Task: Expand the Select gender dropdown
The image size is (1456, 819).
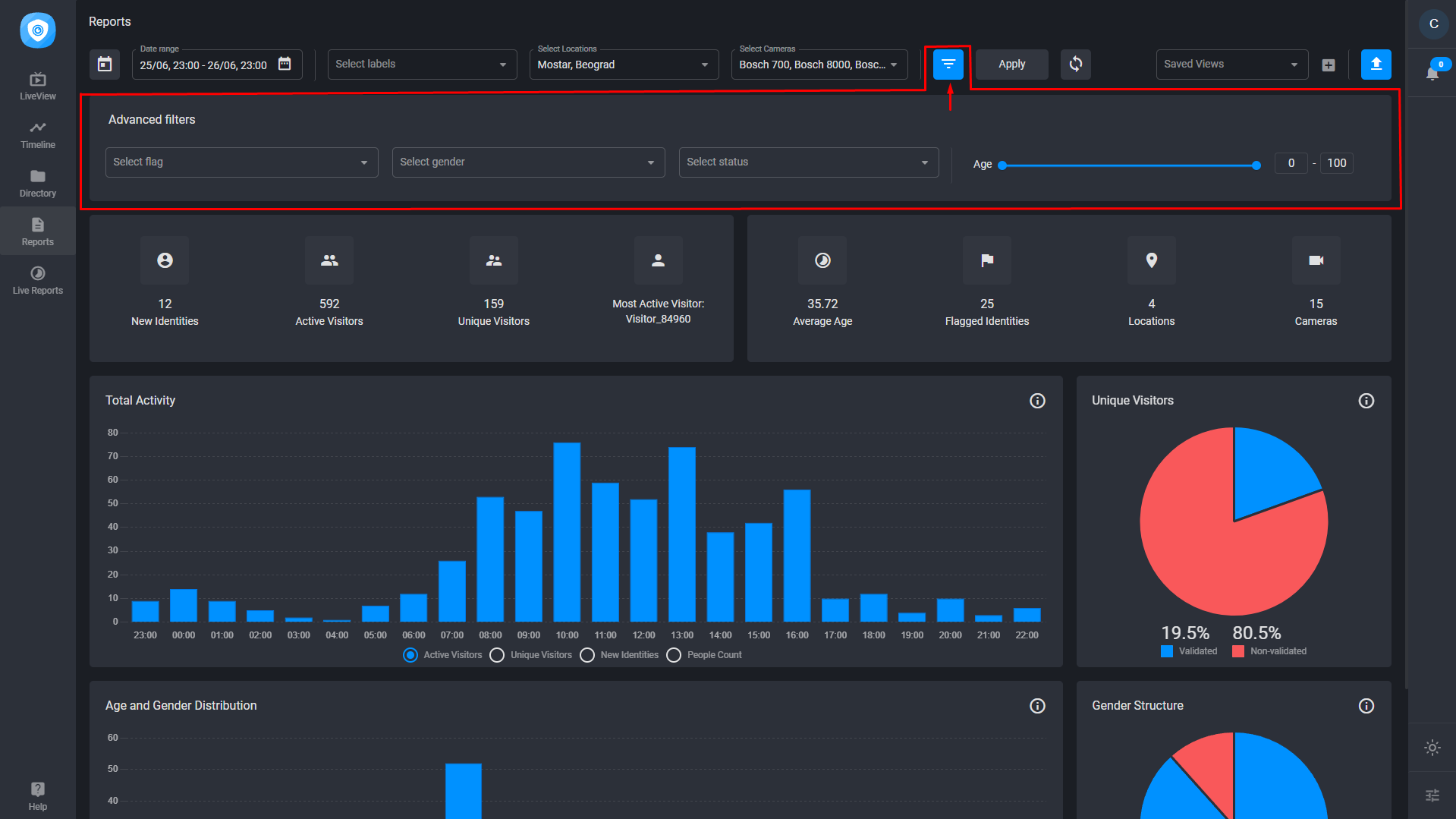Action: 529,162
